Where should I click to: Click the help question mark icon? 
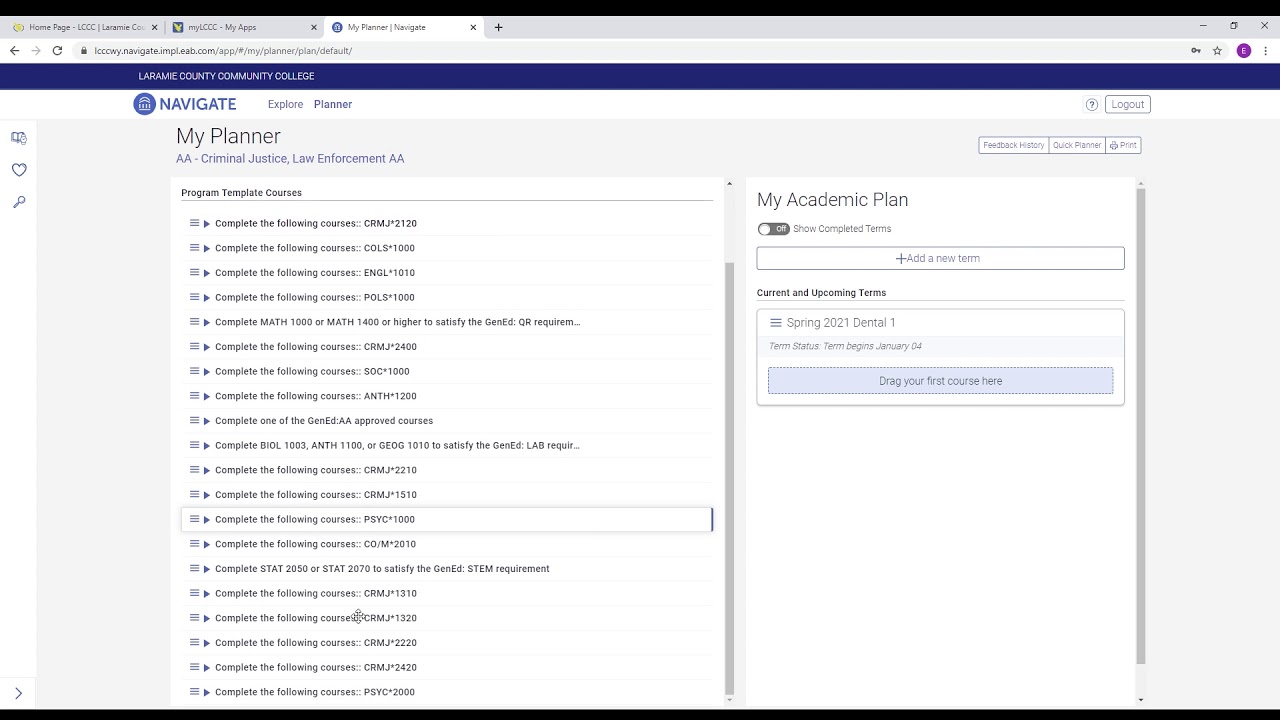(1092, 104)
